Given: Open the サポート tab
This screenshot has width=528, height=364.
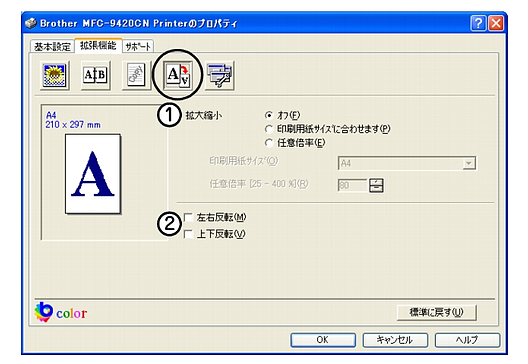Looking at the screenshot, I should coord(138,47).
